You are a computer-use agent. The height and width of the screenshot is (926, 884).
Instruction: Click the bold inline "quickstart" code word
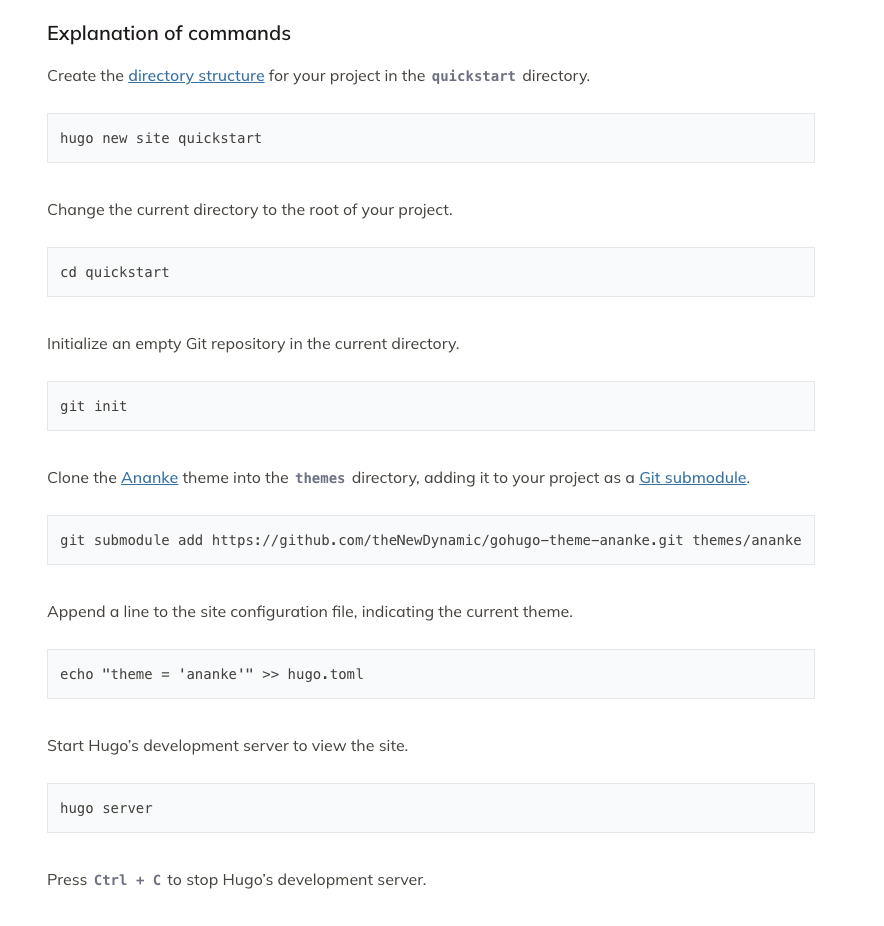473,77
